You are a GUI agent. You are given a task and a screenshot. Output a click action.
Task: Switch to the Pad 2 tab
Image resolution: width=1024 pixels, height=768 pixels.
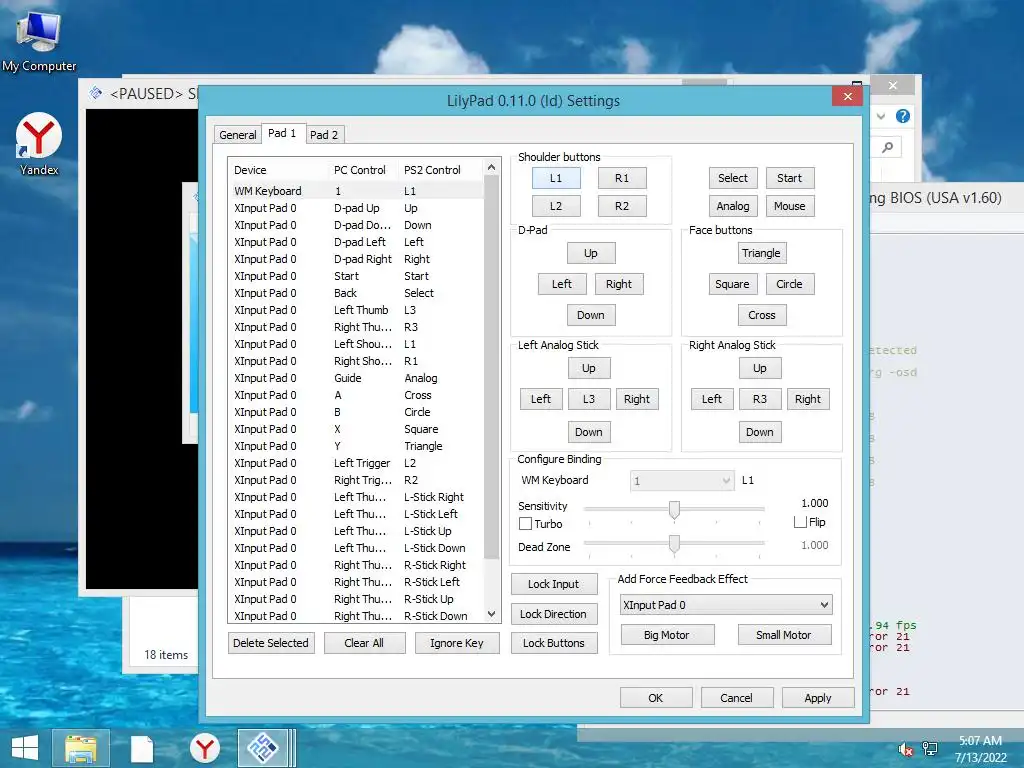324,135
